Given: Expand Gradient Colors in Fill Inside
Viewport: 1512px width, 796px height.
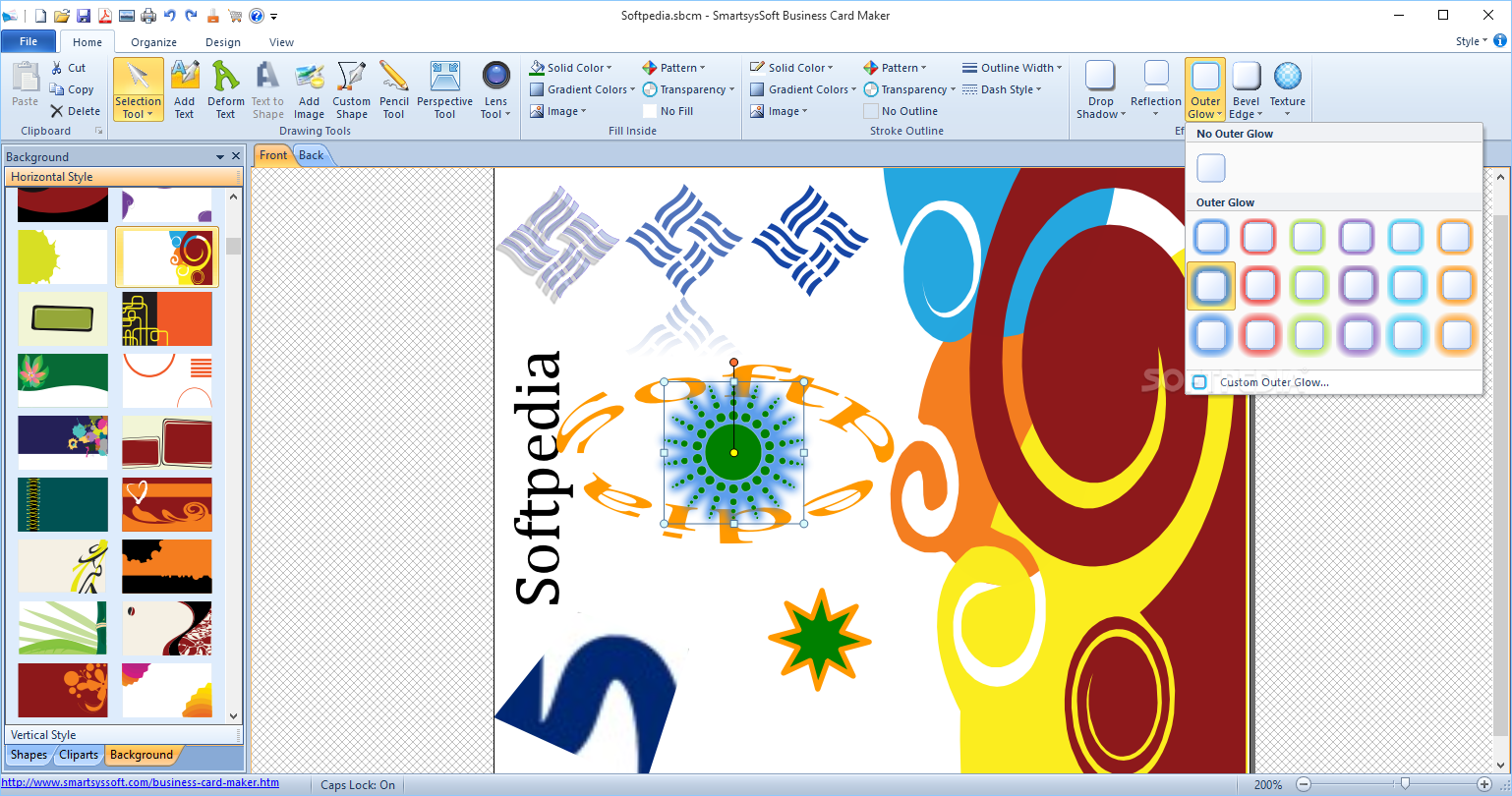Looking at the screenshot, I should [582, 89].
